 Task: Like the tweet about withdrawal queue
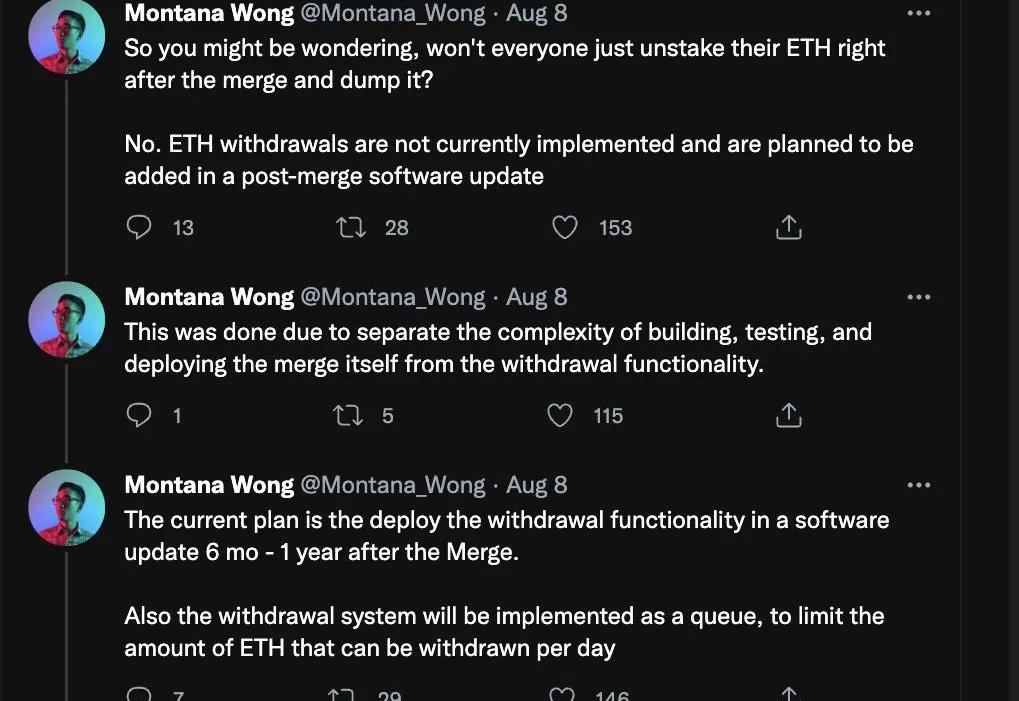click(565, 695)
